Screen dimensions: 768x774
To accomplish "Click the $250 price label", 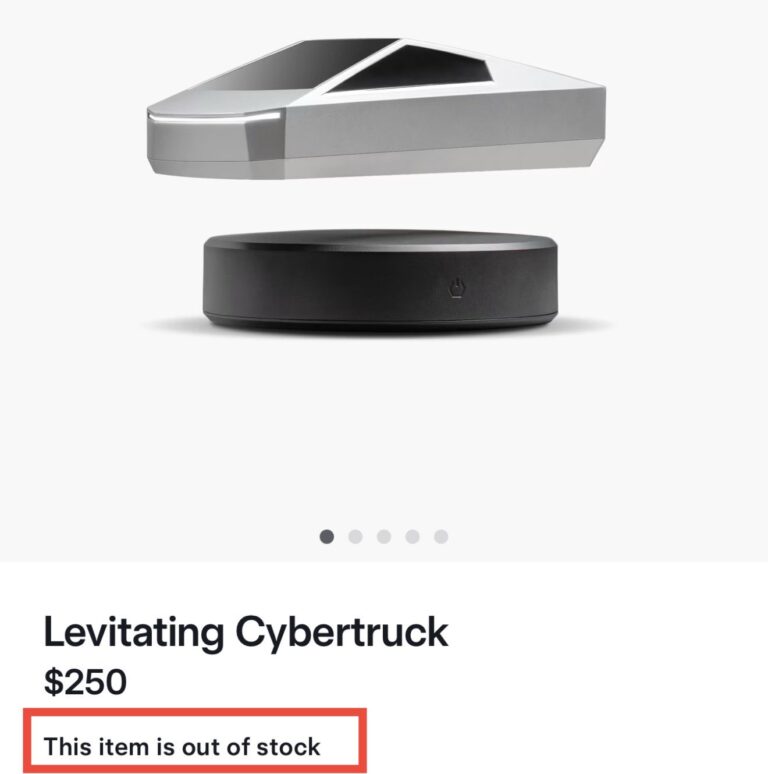I will 85,682.
